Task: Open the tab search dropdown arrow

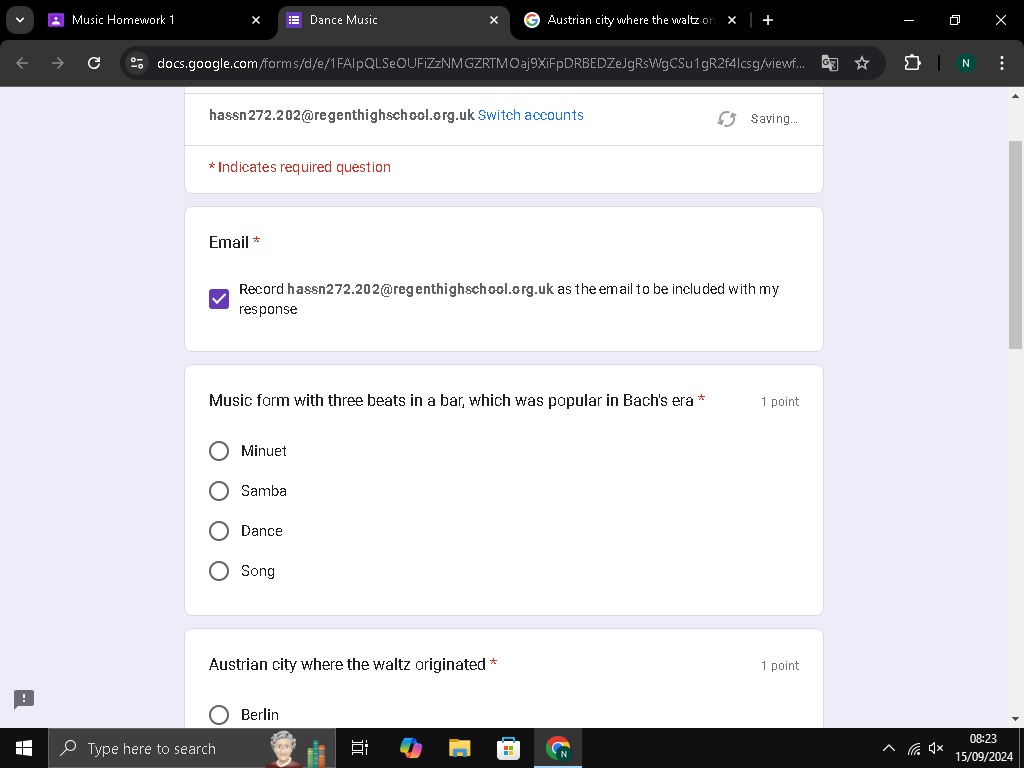Action: point(20,20)
